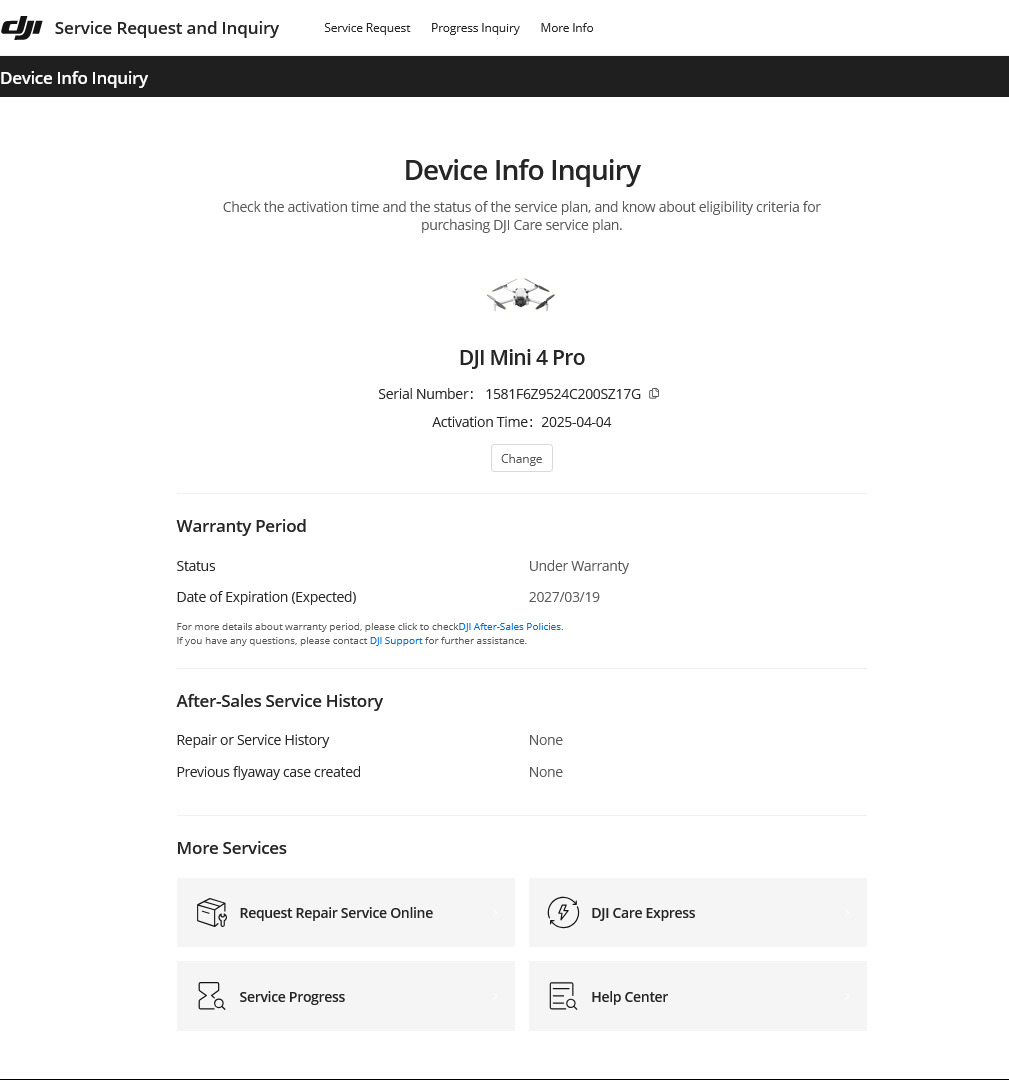Click the DJI Mini 4 Pro product name
The width and height of the screenshot is (1009, 1080).
point(521,357)
